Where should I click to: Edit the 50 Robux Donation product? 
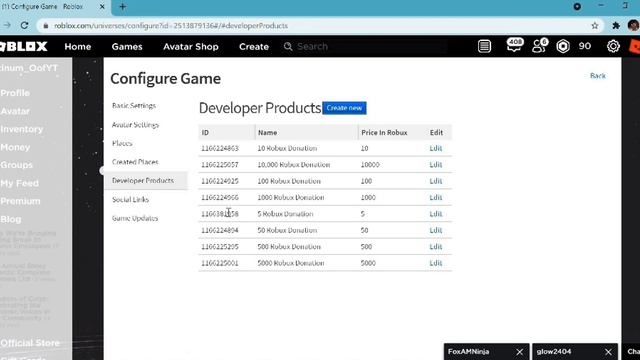[x=436, y=230]
